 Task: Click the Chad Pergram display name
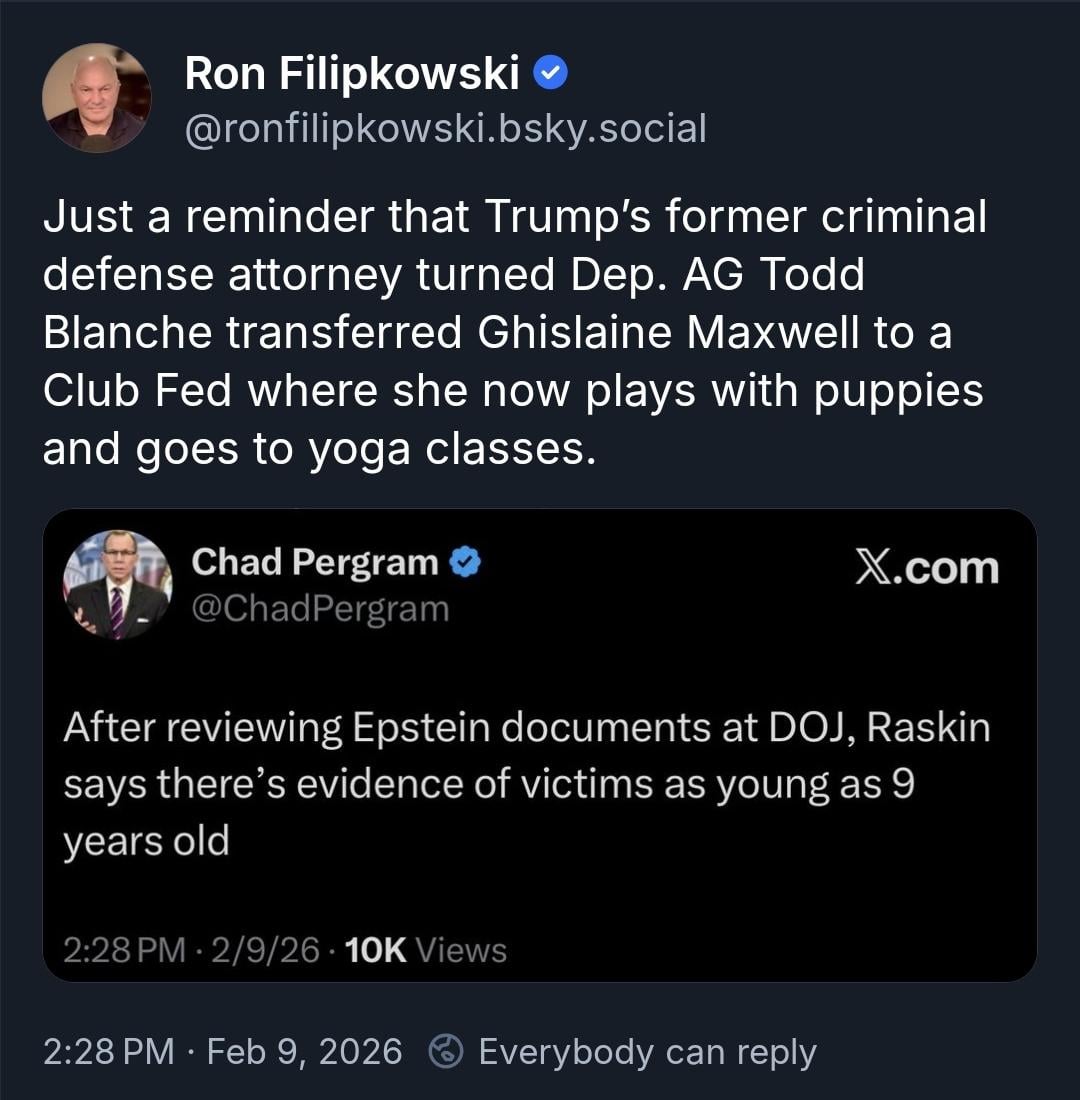(x=314, y=562)
